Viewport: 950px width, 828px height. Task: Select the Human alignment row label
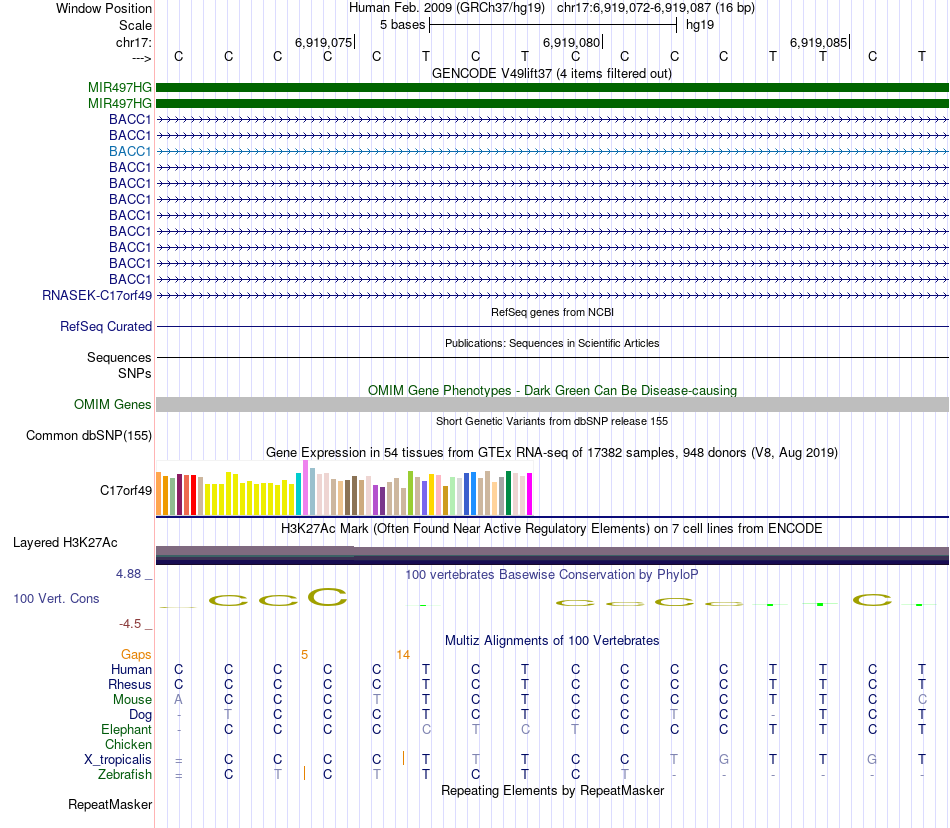(131, 669)
